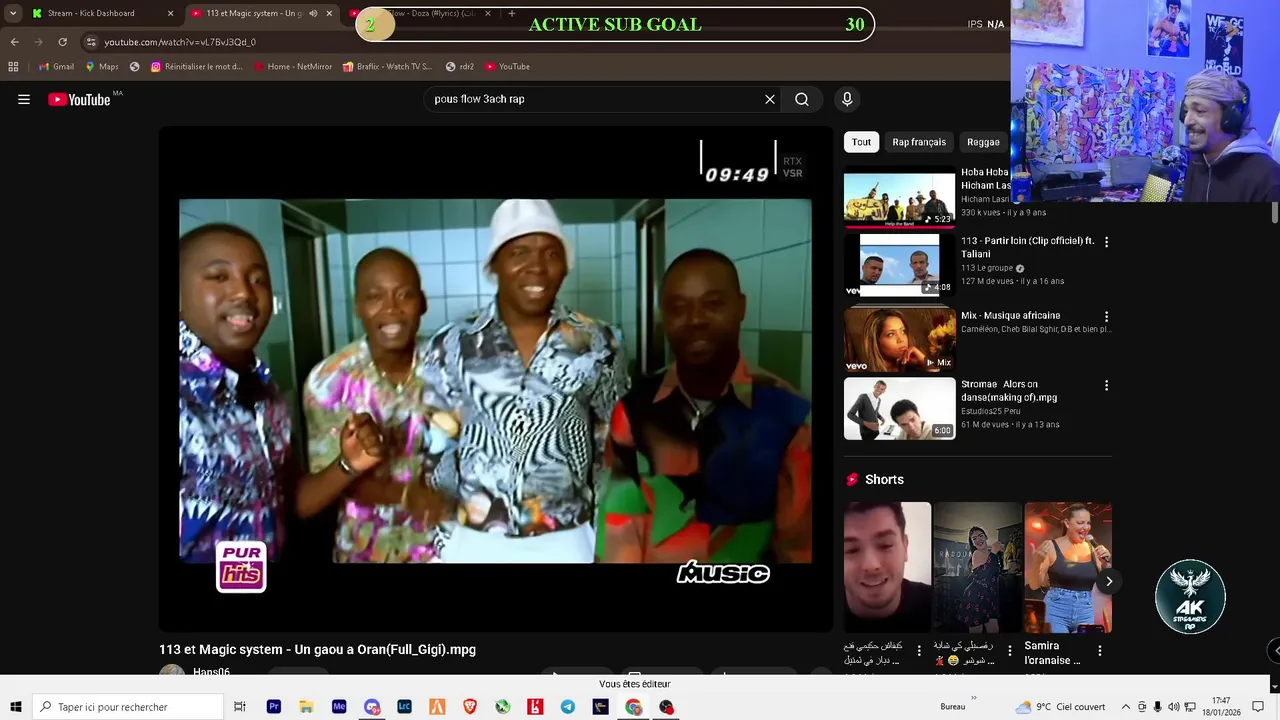1280x720 pixels.
Task: Open the browser apps grid shortcut
Action: [13, 67]
